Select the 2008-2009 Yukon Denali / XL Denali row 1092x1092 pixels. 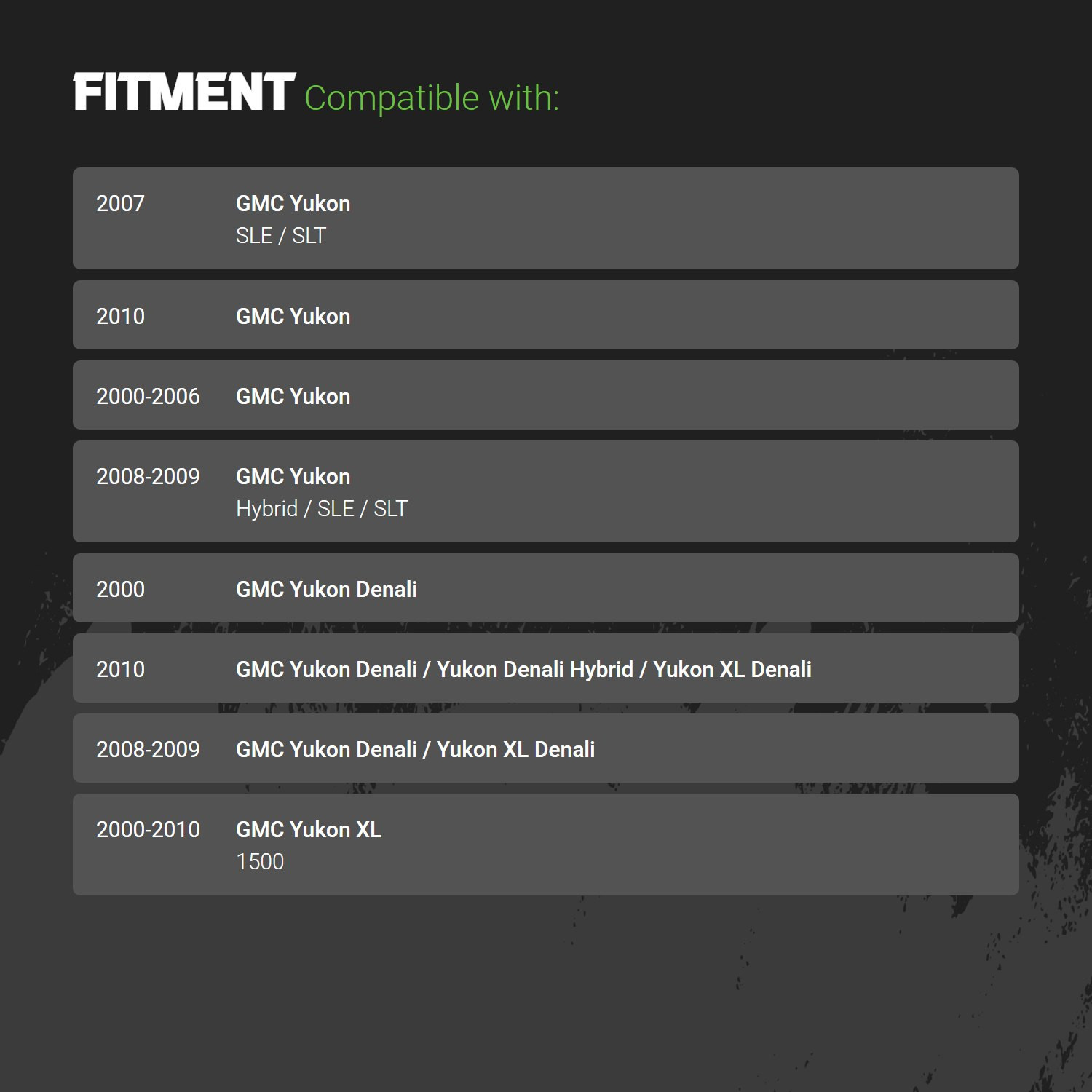click(546, 748)
